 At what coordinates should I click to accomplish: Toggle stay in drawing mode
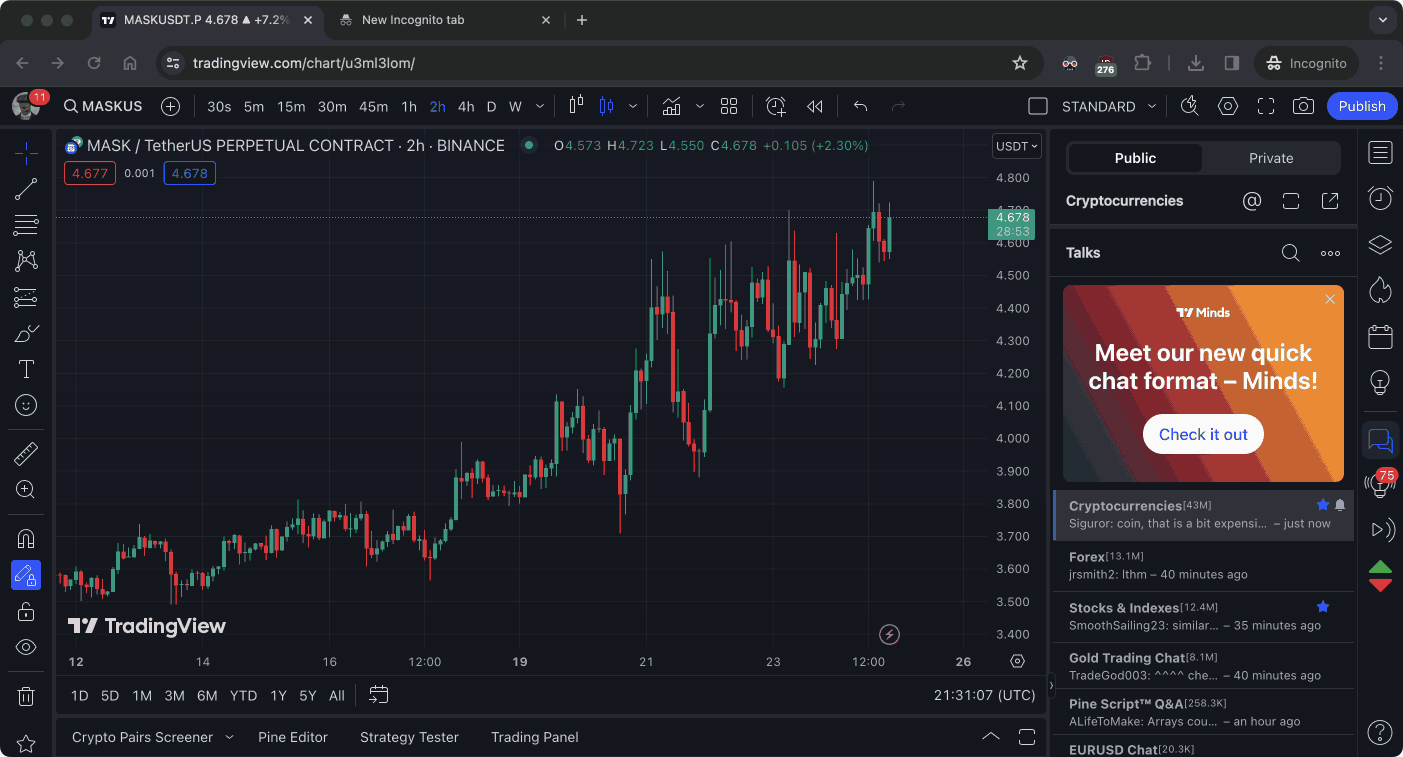[26, 575]
